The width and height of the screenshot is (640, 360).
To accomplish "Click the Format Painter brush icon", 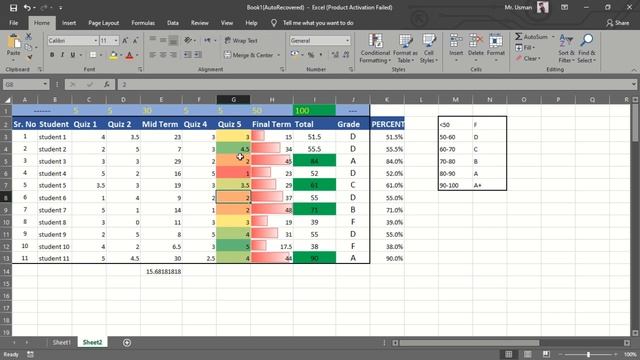I will point(29,57).
